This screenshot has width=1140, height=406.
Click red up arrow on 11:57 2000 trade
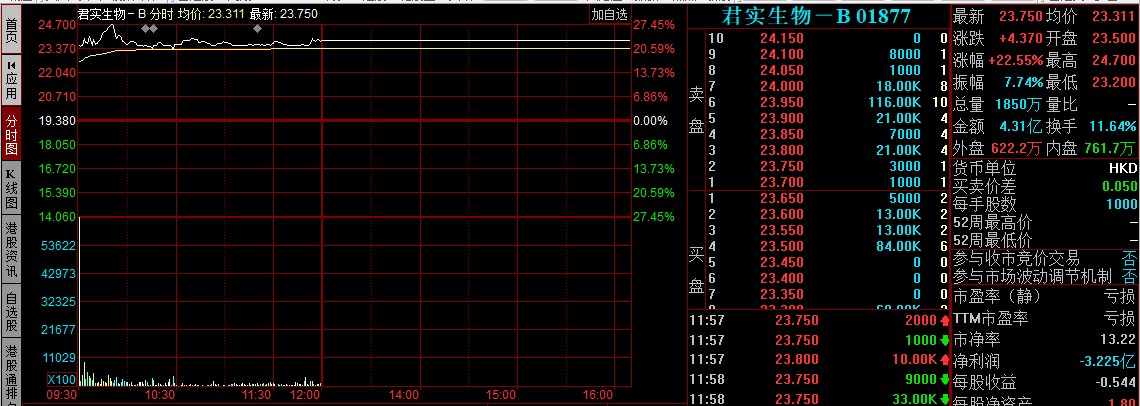pos(944,320)
